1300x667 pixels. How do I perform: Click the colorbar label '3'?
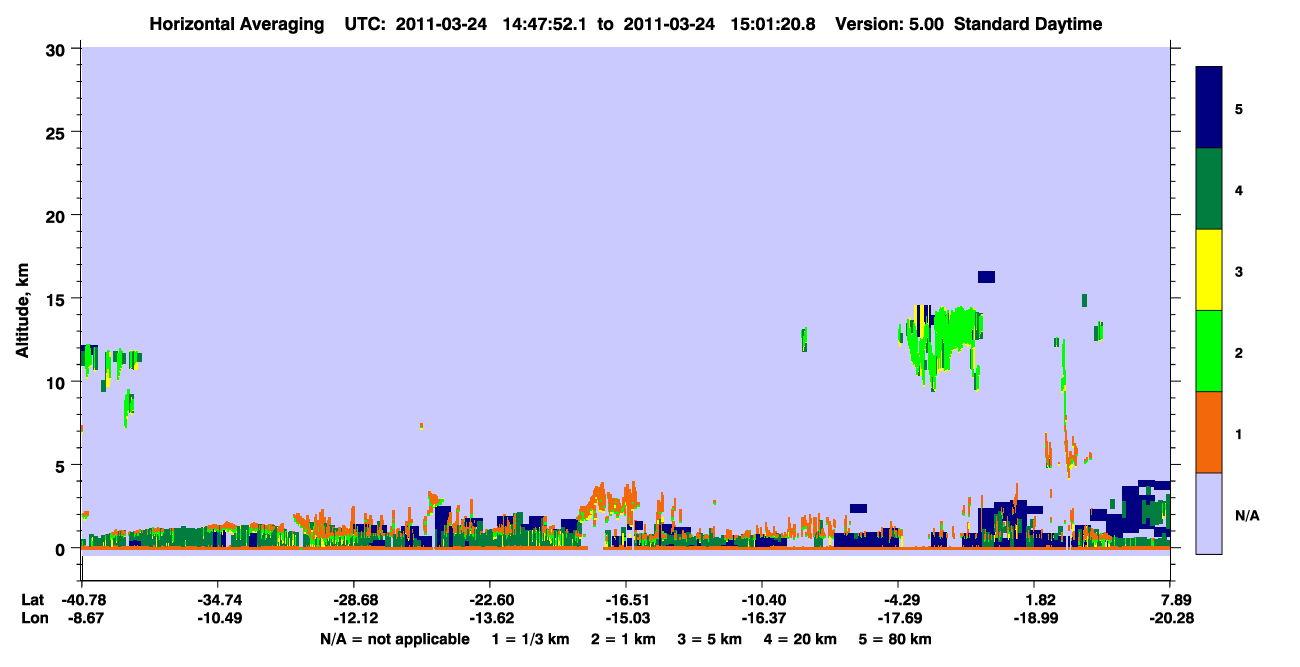pyautogui.click(x=1239, y=271)
